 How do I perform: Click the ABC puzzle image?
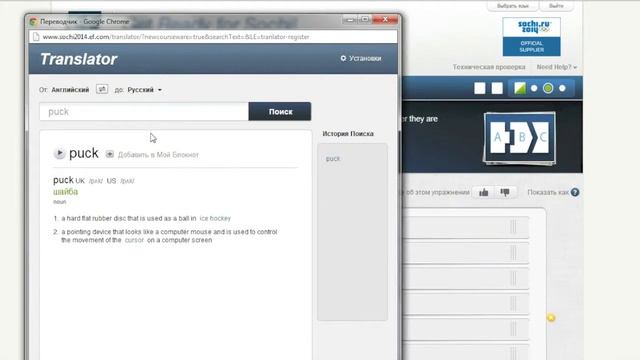coord(520,138)
